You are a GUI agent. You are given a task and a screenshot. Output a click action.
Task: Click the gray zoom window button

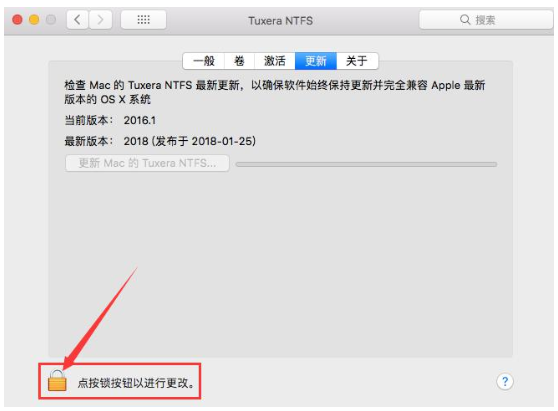pos(51,19)
